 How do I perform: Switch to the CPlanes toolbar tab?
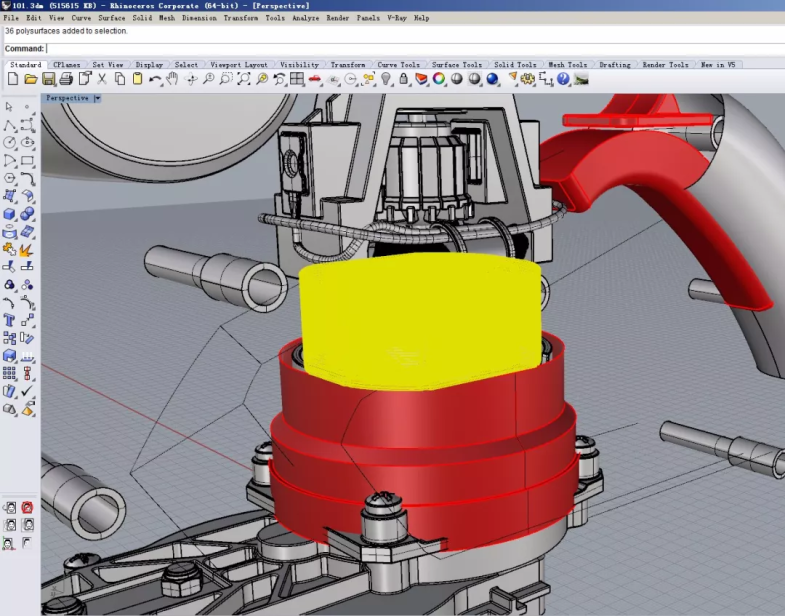(66, 65)
